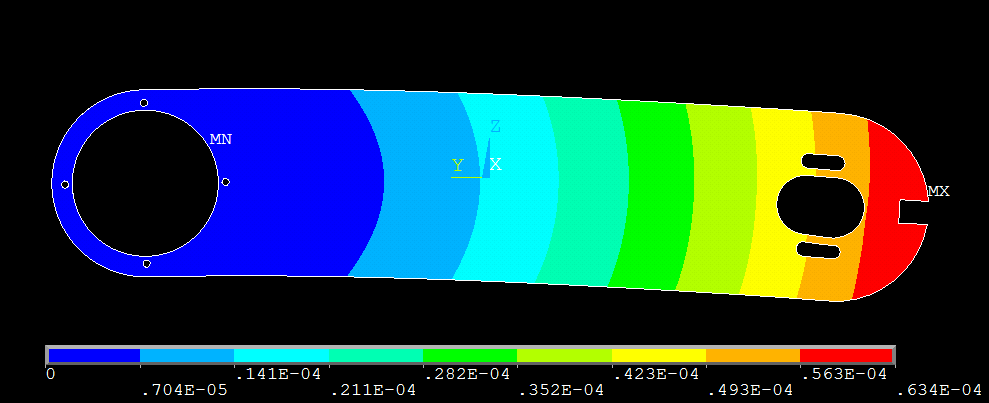Click the red legend swatch
Viewport: 989px width, 403px height.
coord(846,355)
